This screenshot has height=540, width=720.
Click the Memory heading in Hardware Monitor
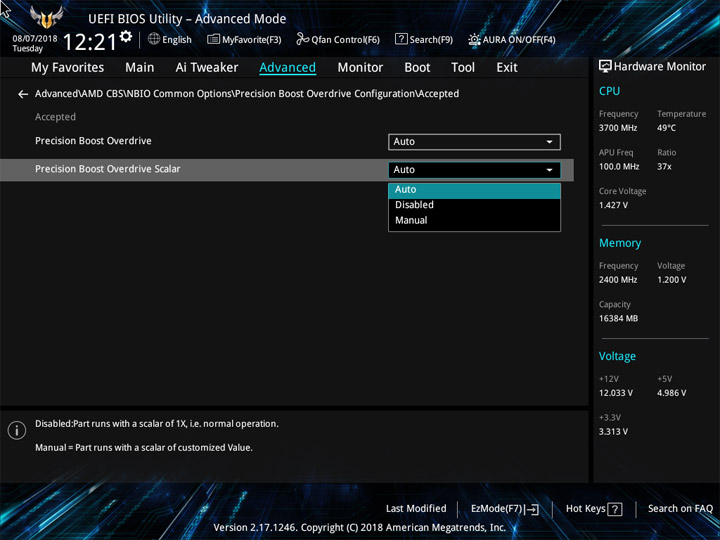click(620, 243)
